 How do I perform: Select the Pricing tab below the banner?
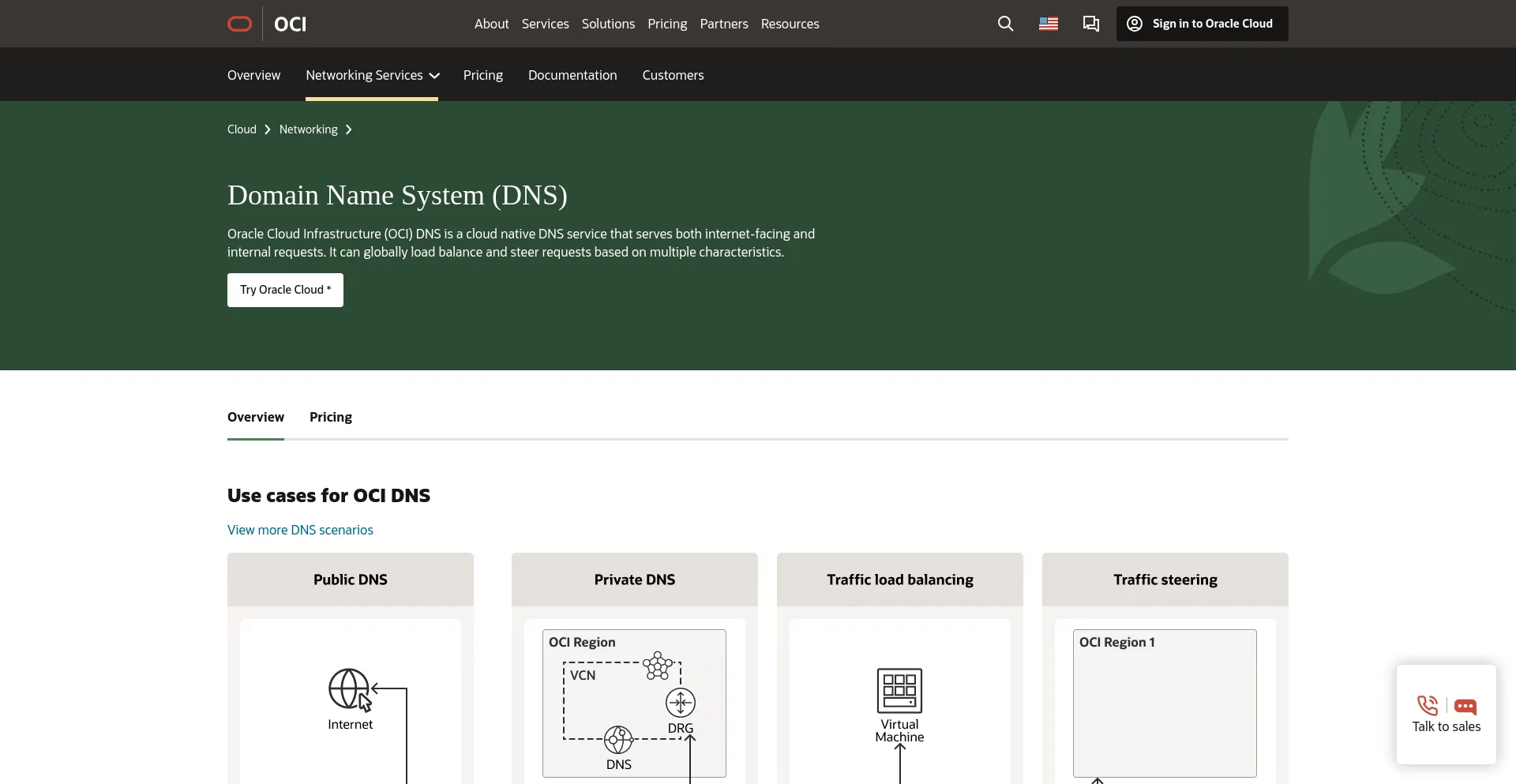[330, 417]
